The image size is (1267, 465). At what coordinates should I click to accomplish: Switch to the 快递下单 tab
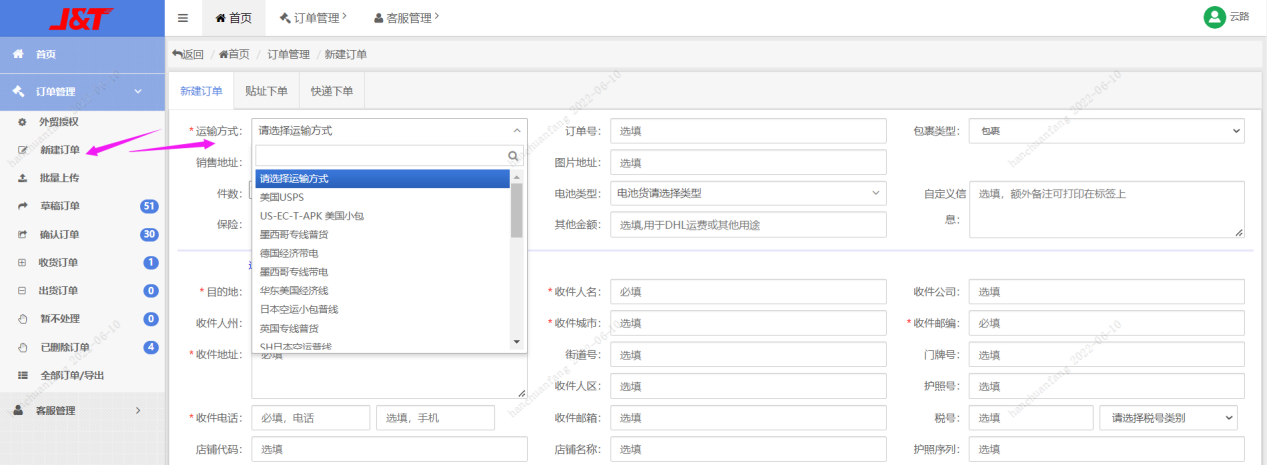(x=332, y=91)
